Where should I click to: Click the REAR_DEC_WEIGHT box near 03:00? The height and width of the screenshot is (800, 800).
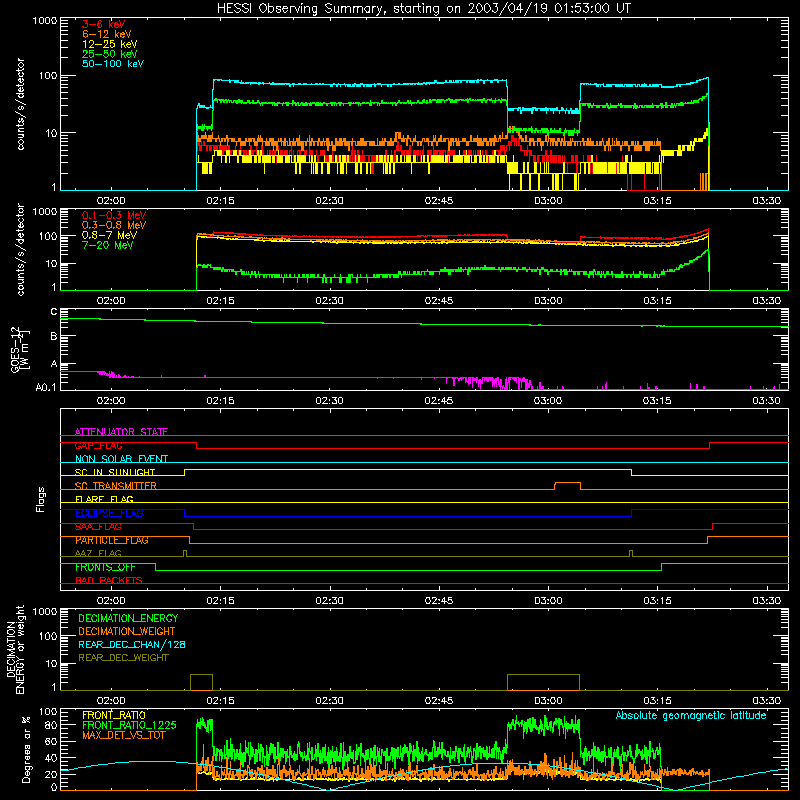tap(543, 682)
